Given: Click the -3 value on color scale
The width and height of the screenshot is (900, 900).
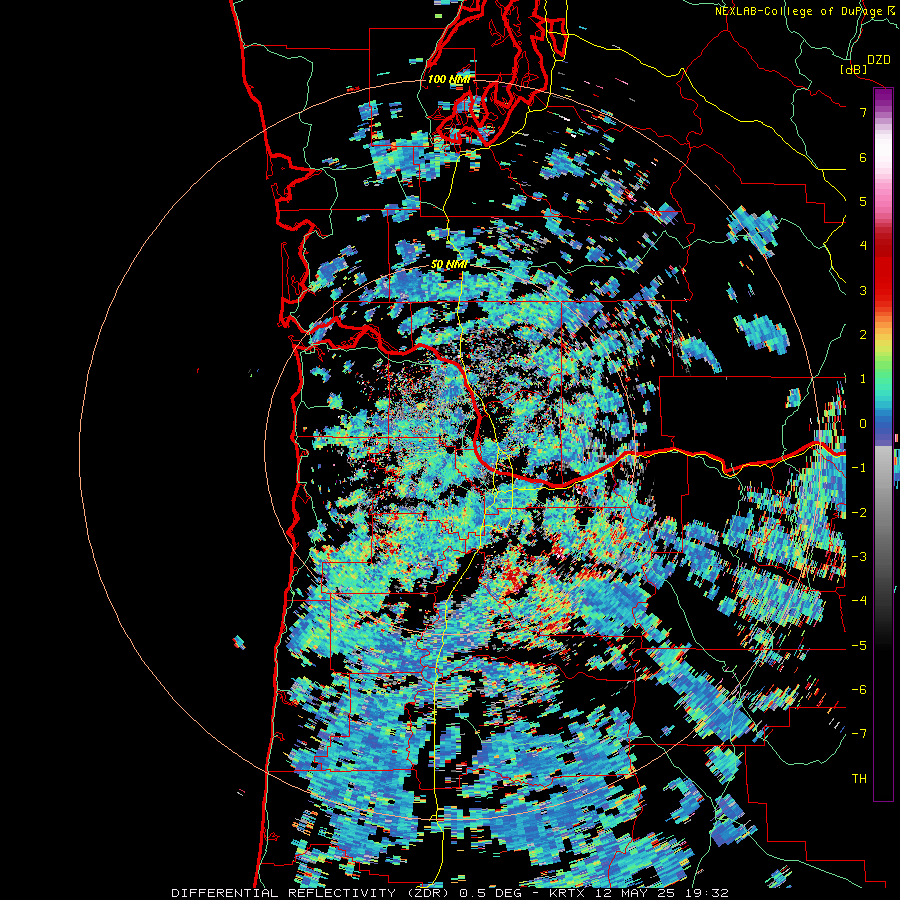Looking at the screenshot, I should [x=859, y=557].
